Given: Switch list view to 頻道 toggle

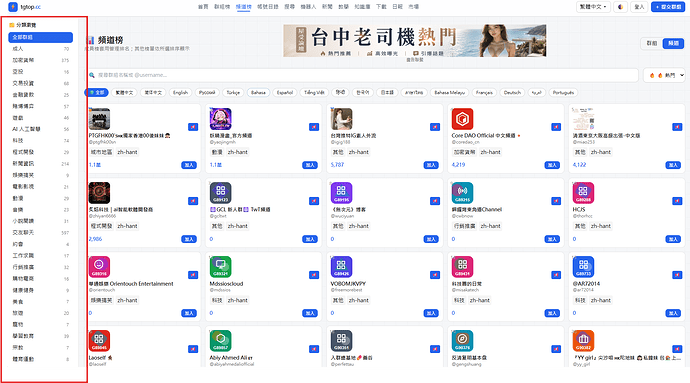Looking at the screenshot, I should click(x=673, y=43).
